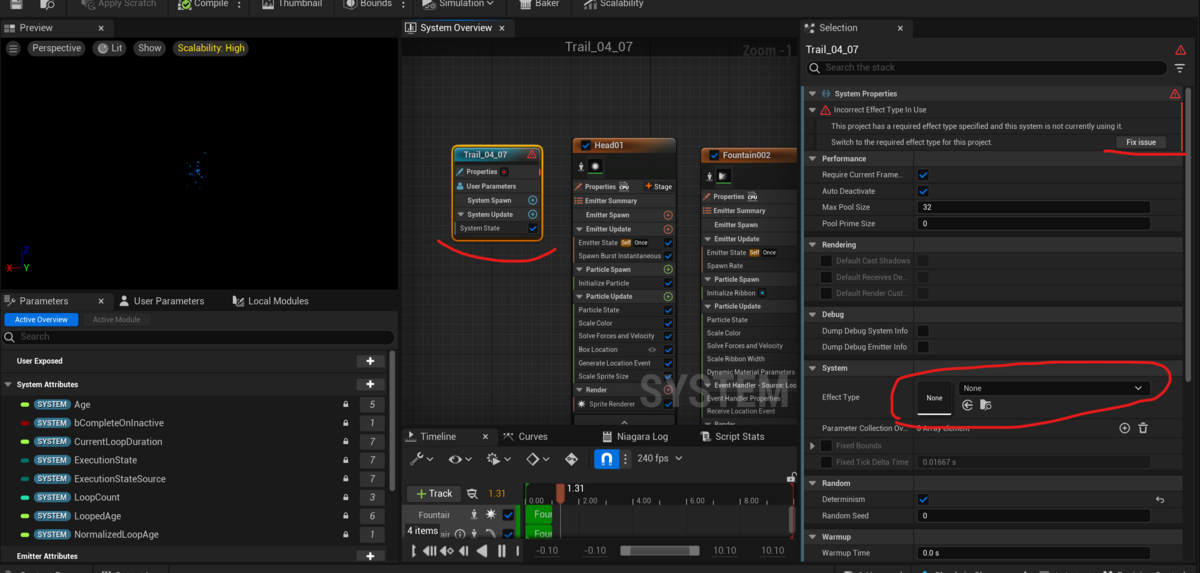1200x573 pixels.
Task: Add module to Head01 Particle Spawn
Action: point(668,269)
